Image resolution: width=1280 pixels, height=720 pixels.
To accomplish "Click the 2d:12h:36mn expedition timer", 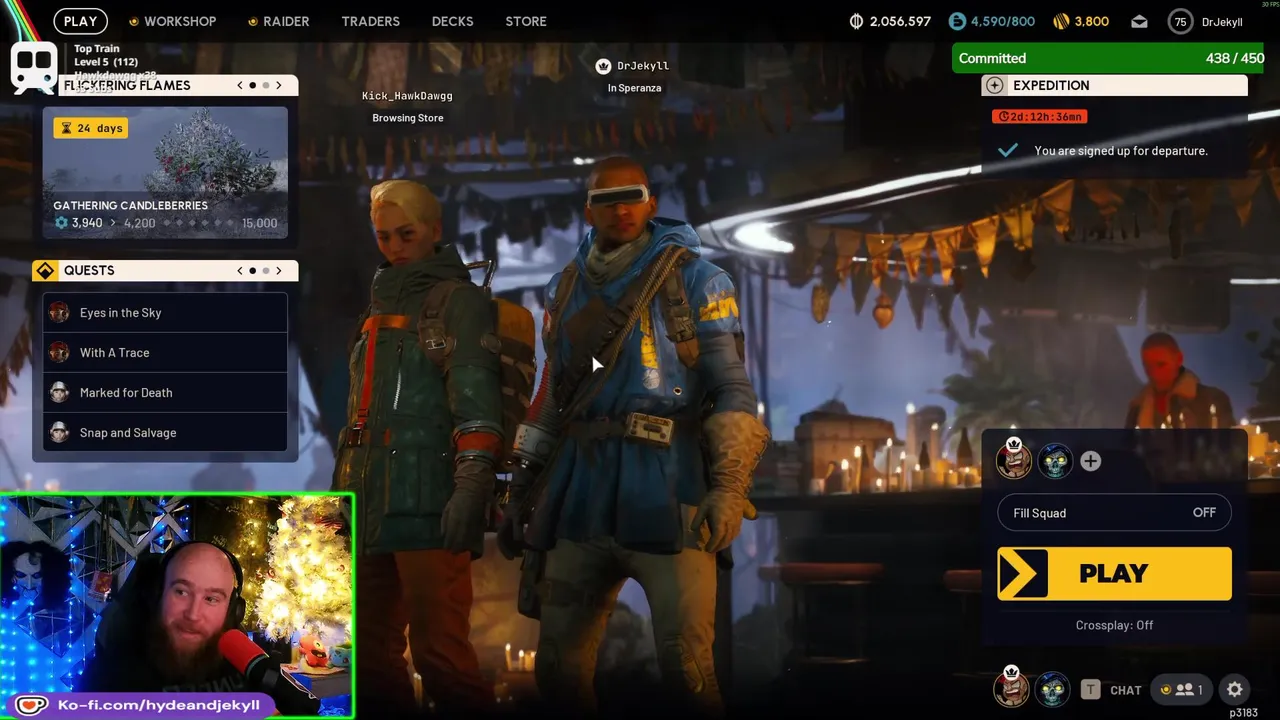I will click(x=1040, y=116).
